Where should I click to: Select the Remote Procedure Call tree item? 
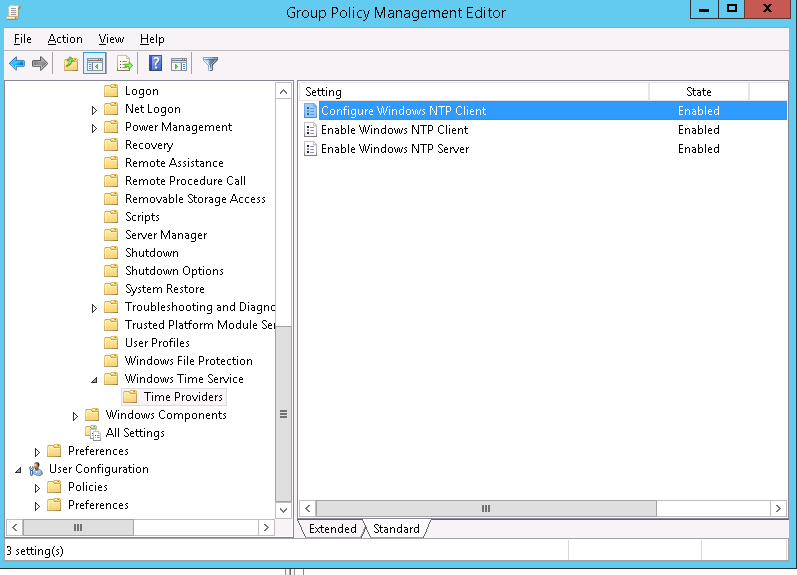click(185, 180)
